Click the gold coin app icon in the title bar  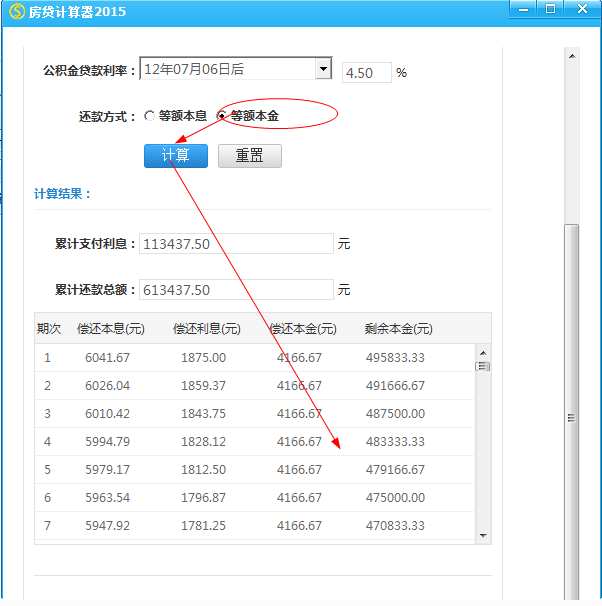(17, 11)
